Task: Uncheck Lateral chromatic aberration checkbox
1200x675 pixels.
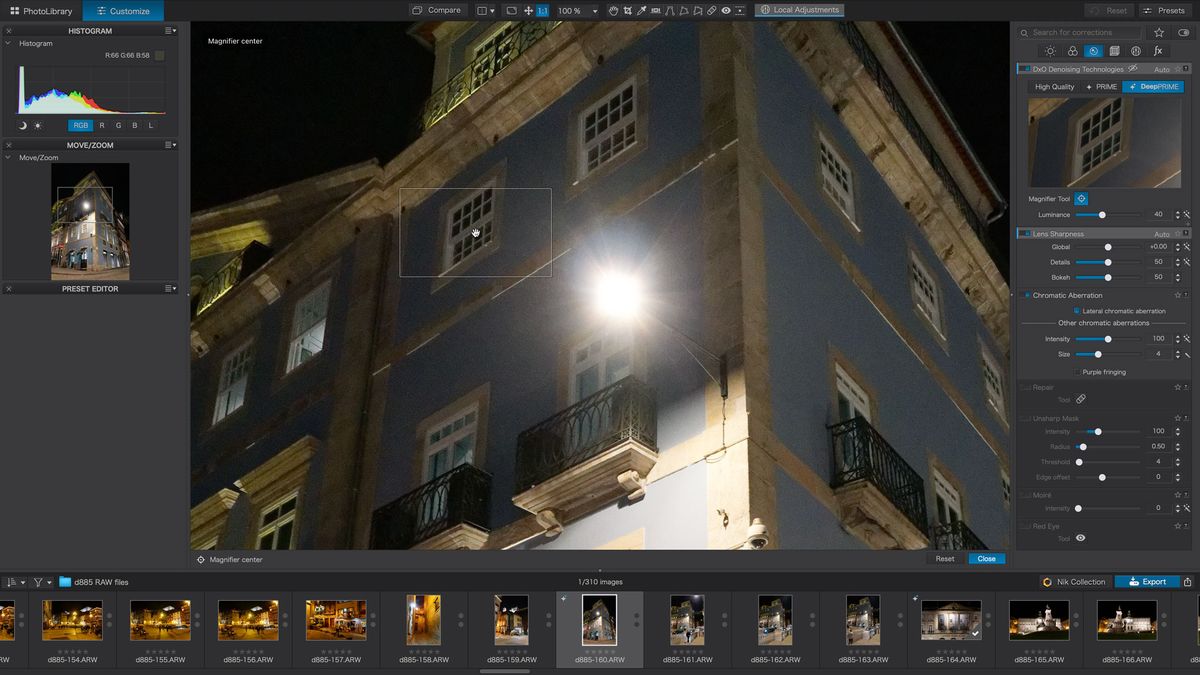Action: click(x=1076, y=311)
